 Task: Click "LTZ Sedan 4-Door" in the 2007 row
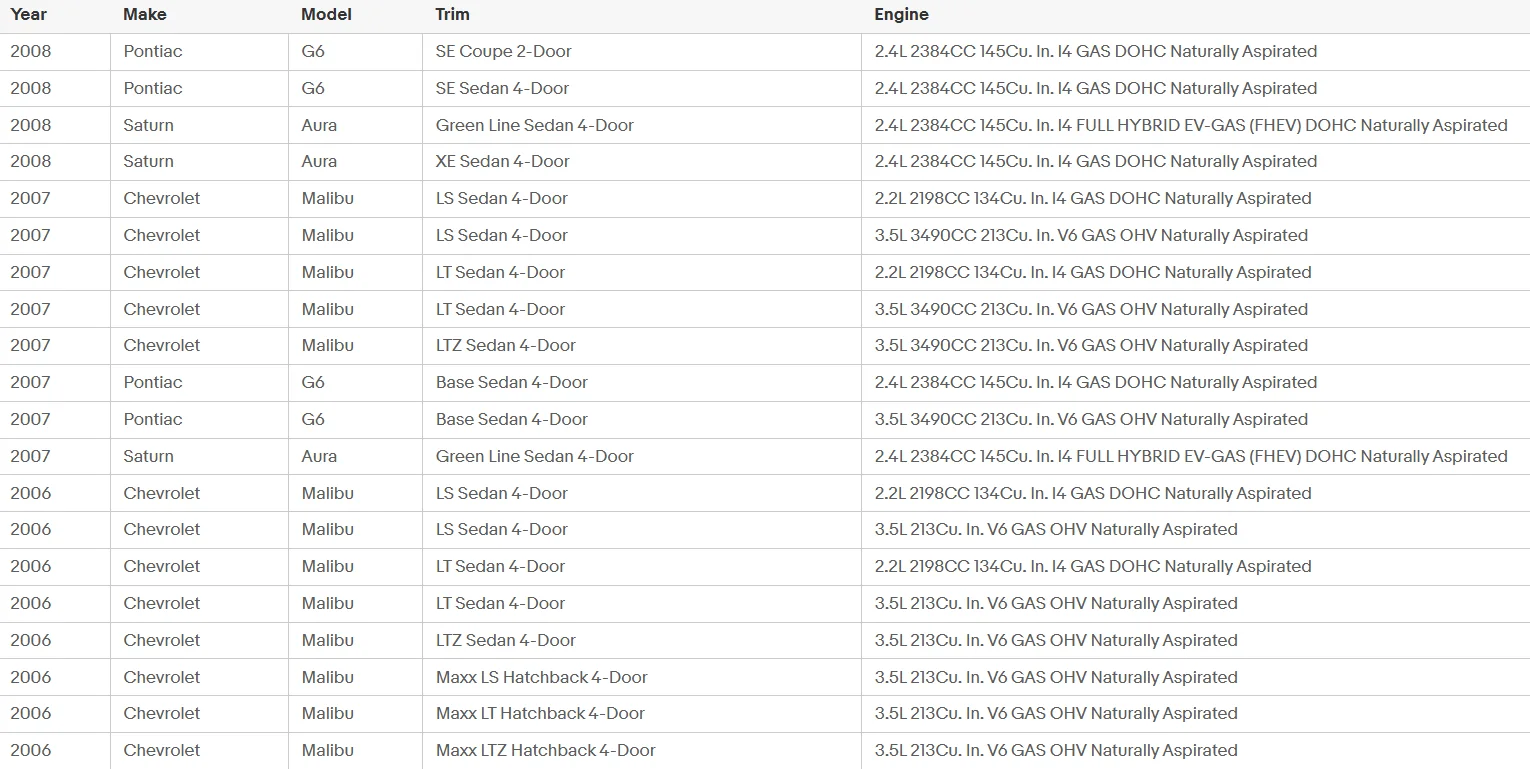[506, 345]
